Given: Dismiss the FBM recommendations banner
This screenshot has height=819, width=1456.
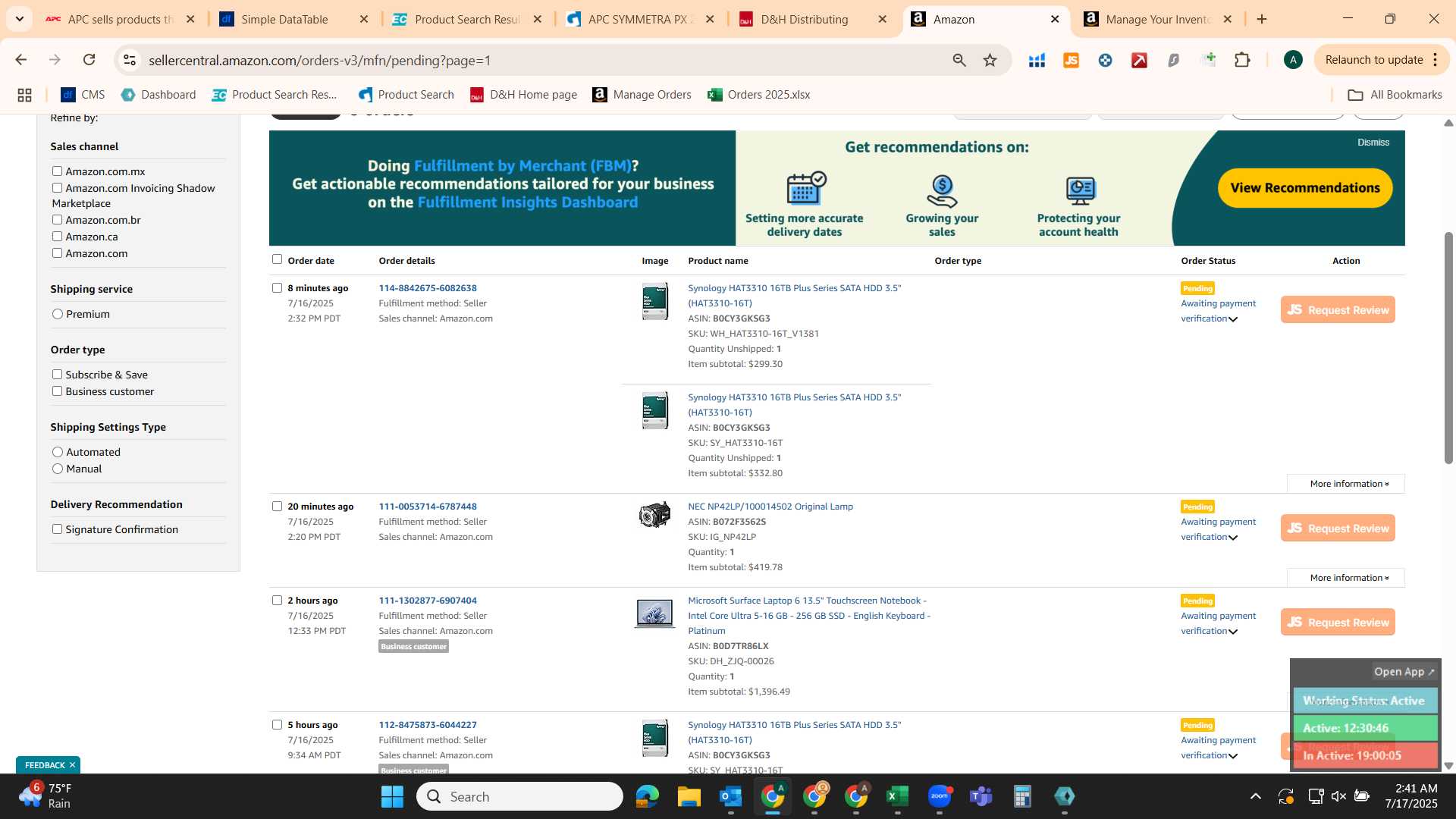Looking at the screenshot, I should 1373,143.
